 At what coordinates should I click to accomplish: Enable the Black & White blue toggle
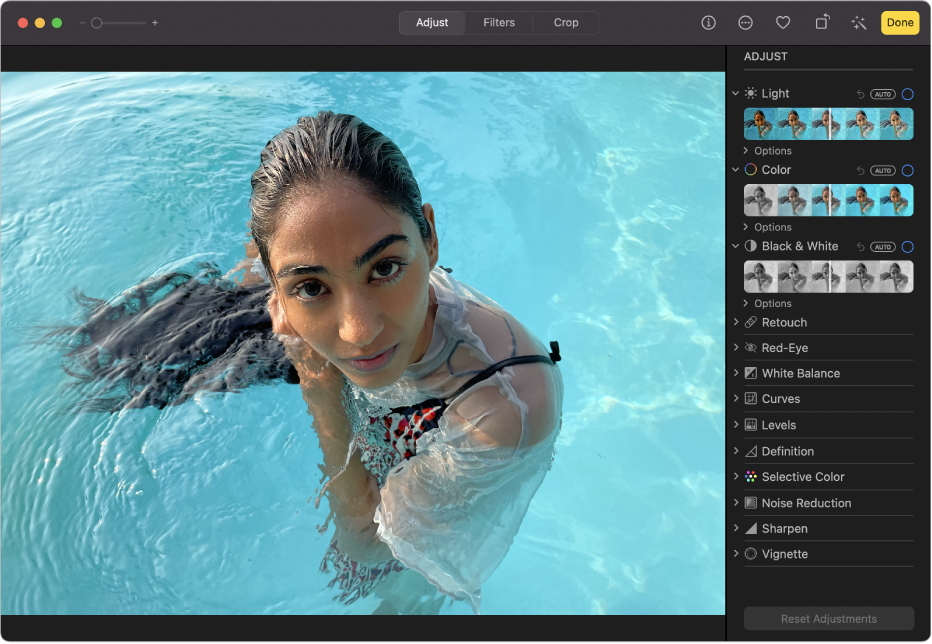907,246
